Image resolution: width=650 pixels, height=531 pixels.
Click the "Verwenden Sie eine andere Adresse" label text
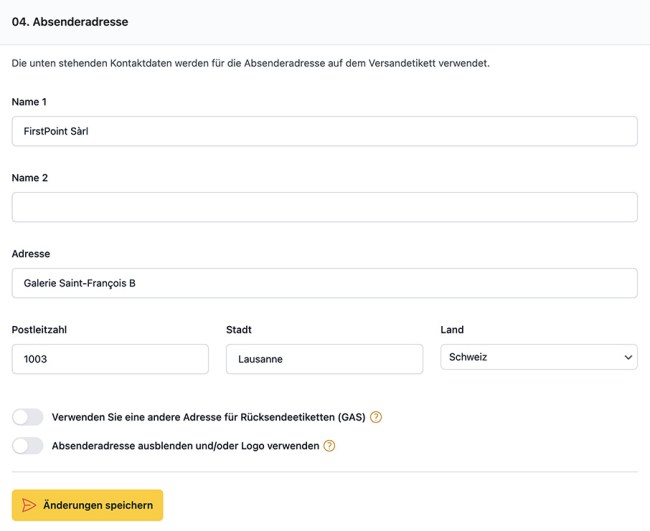(x=208, y=417)
